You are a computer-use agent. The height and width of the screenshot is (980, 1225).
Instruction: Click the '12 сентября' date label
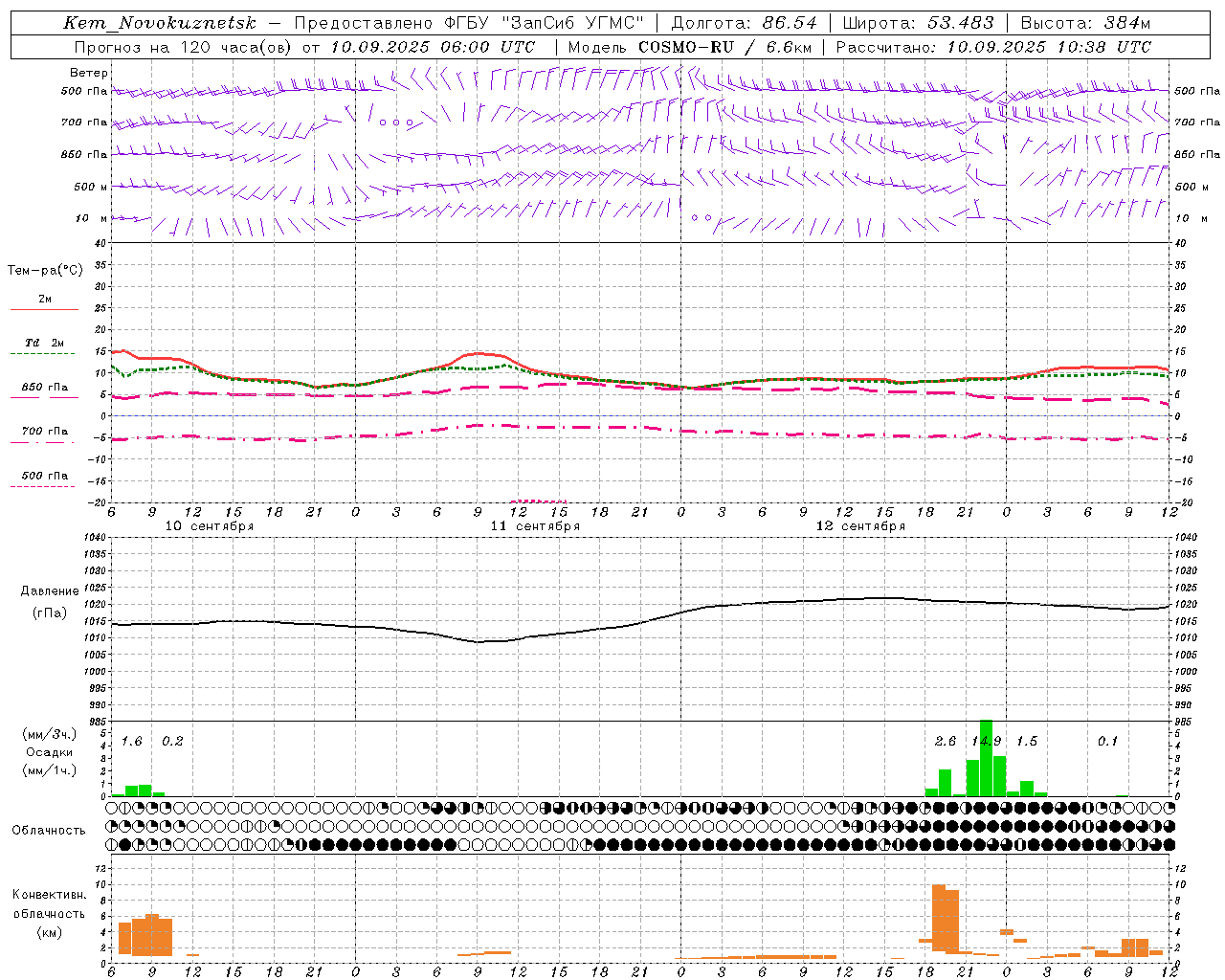pyautogui.click(x=860, y=526)
